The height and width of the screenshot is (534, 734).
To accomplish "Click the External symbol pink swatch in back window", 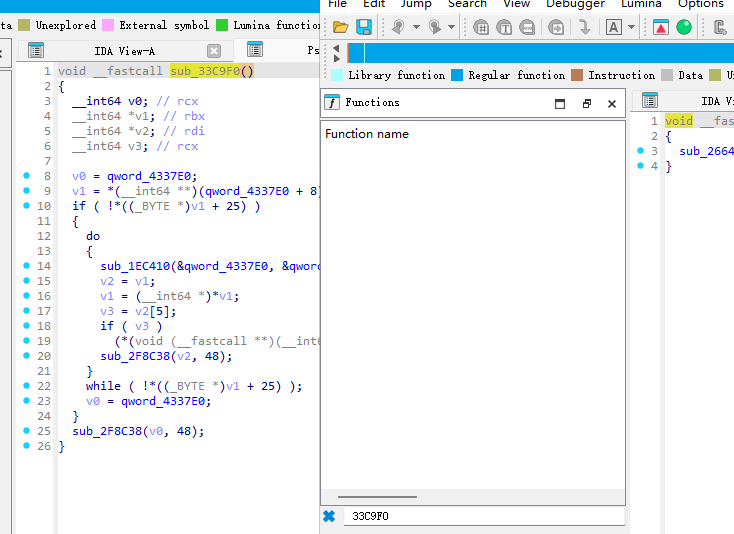I will tap(108, 25).
